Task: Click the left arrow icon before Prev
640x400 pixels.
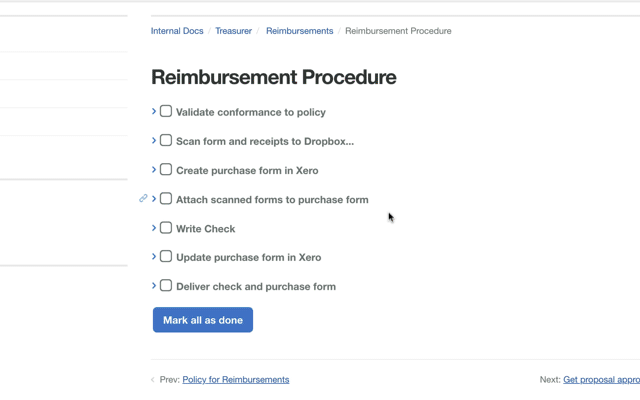Action: [x=153, y=380]
